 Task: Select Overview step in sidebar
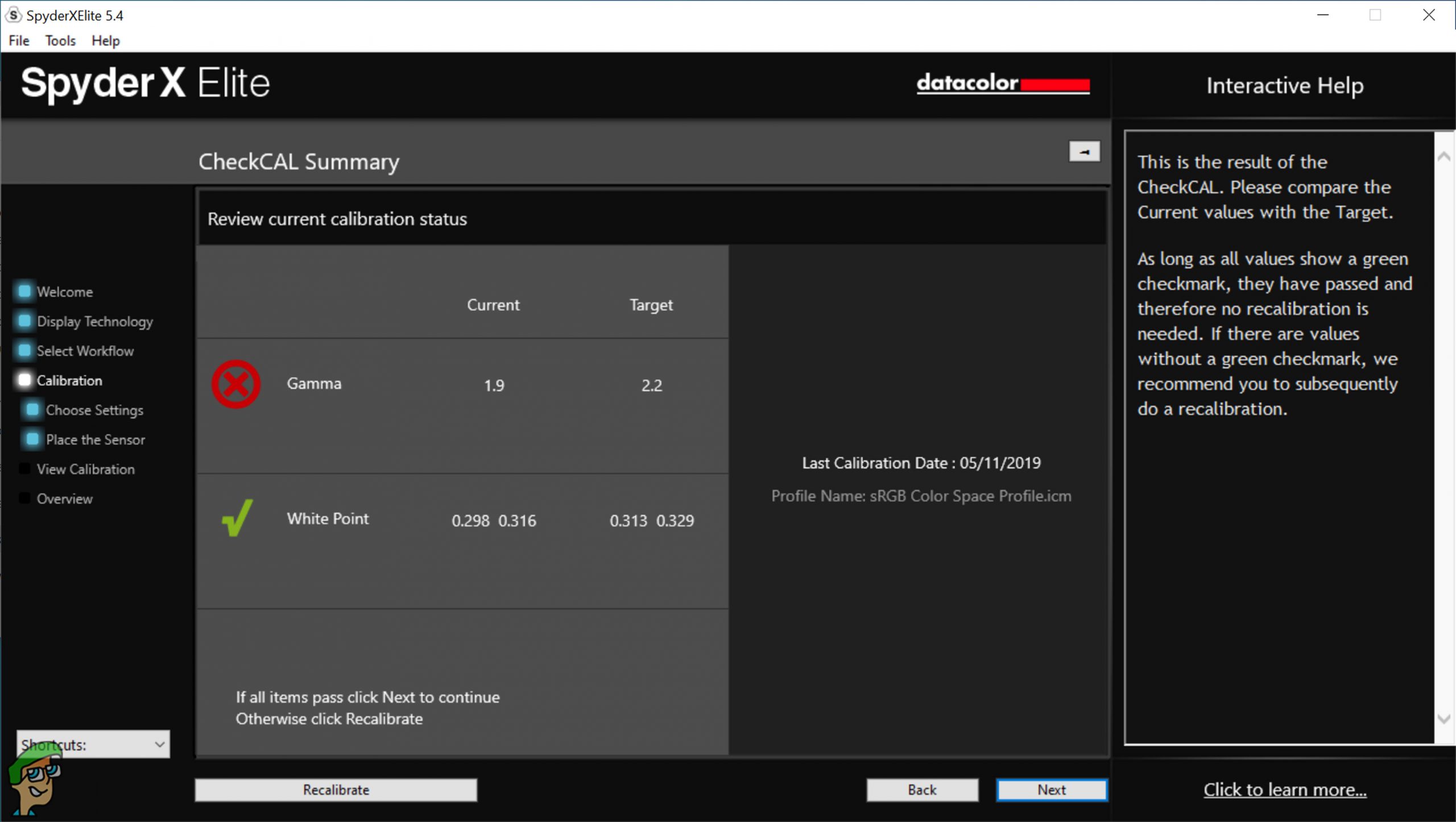coord(64,499)
